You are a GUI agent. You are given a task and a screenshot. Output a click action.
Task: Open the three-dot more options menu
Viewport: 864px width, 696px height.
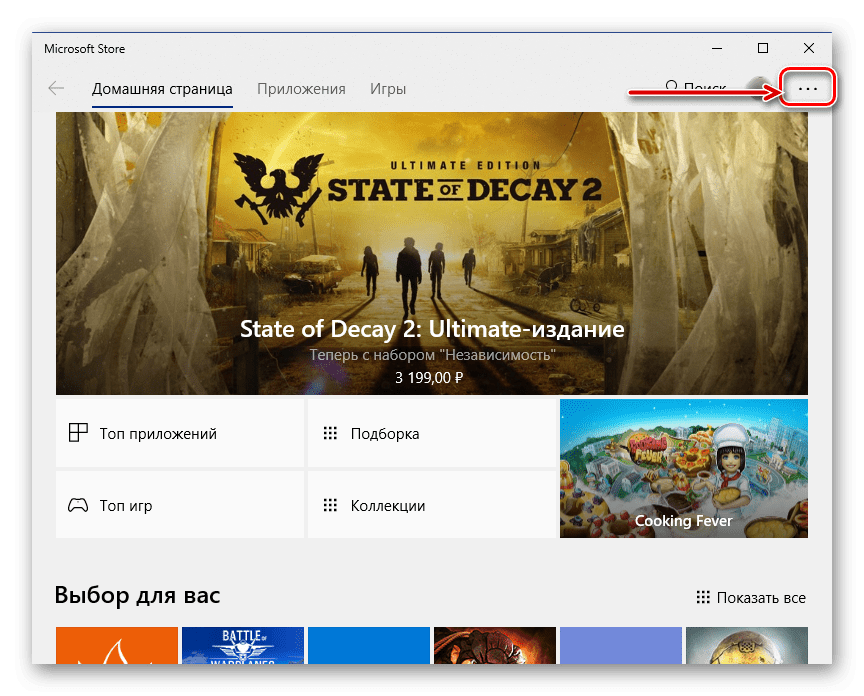coord(807,89)
